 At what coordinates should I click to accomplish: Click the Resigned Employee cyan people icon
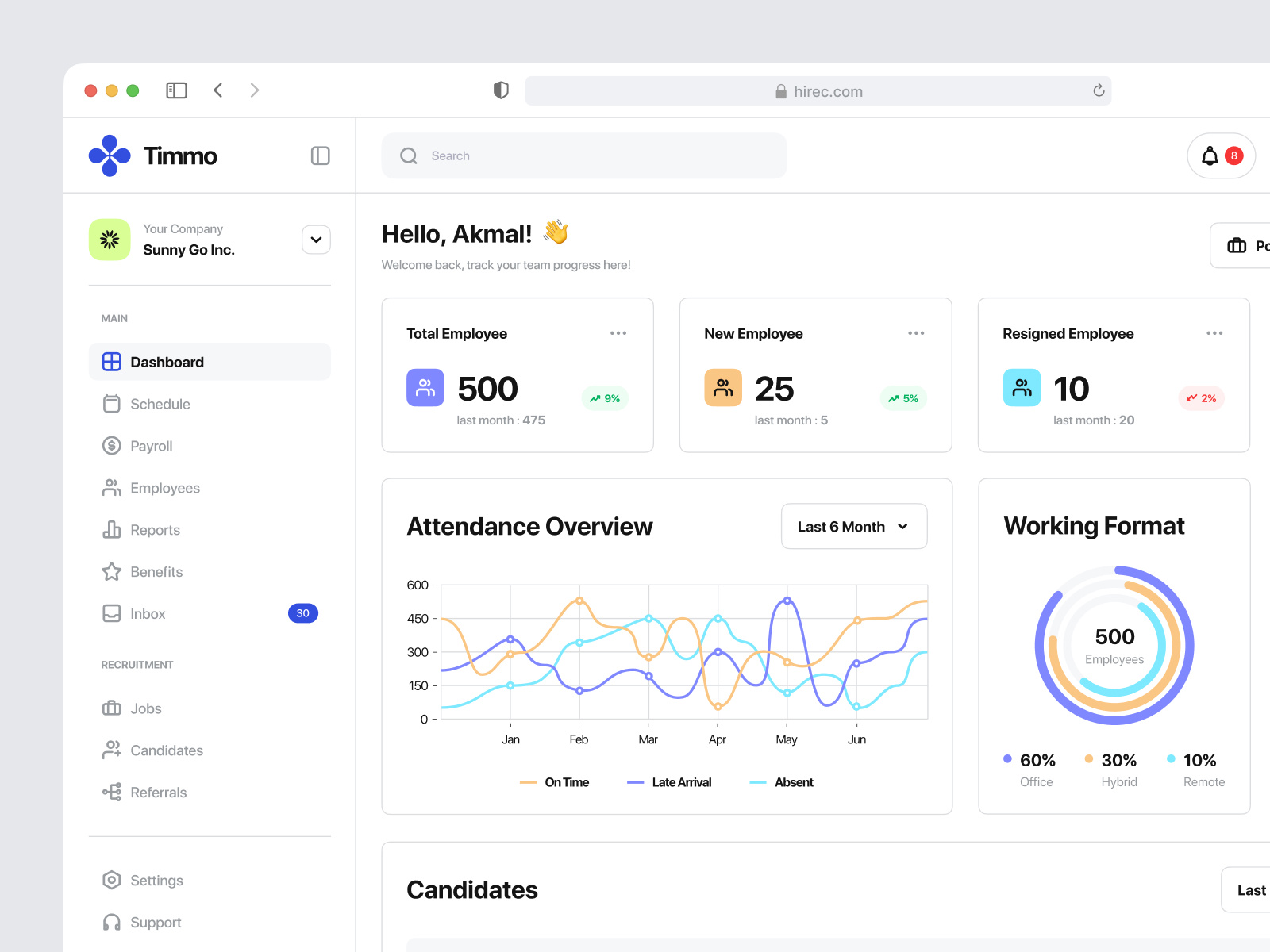pos(1022,388)
